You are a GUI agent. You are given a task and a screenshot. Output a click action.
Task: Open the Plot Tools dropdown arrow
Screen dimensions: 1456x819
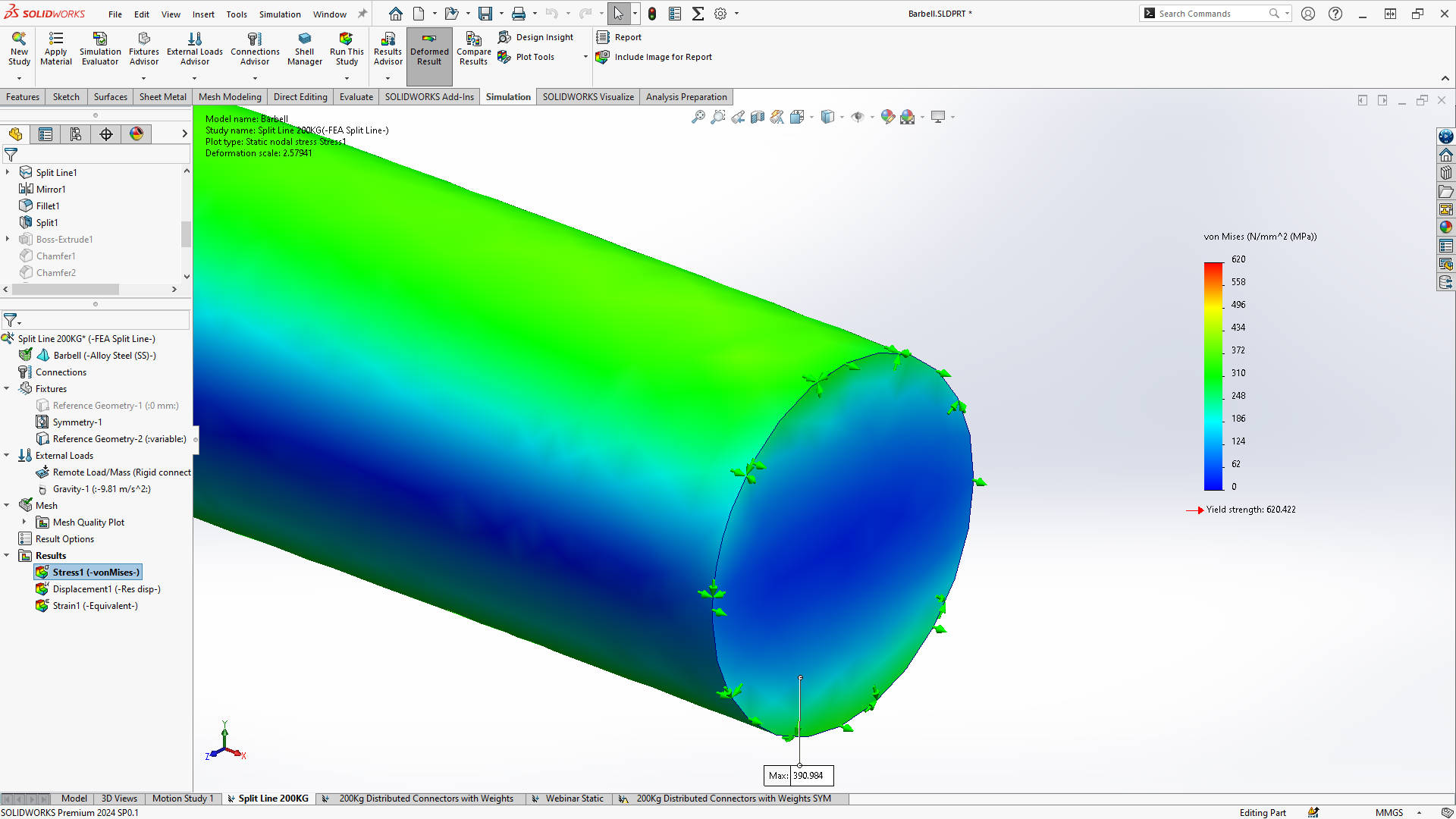click(585, 57)
